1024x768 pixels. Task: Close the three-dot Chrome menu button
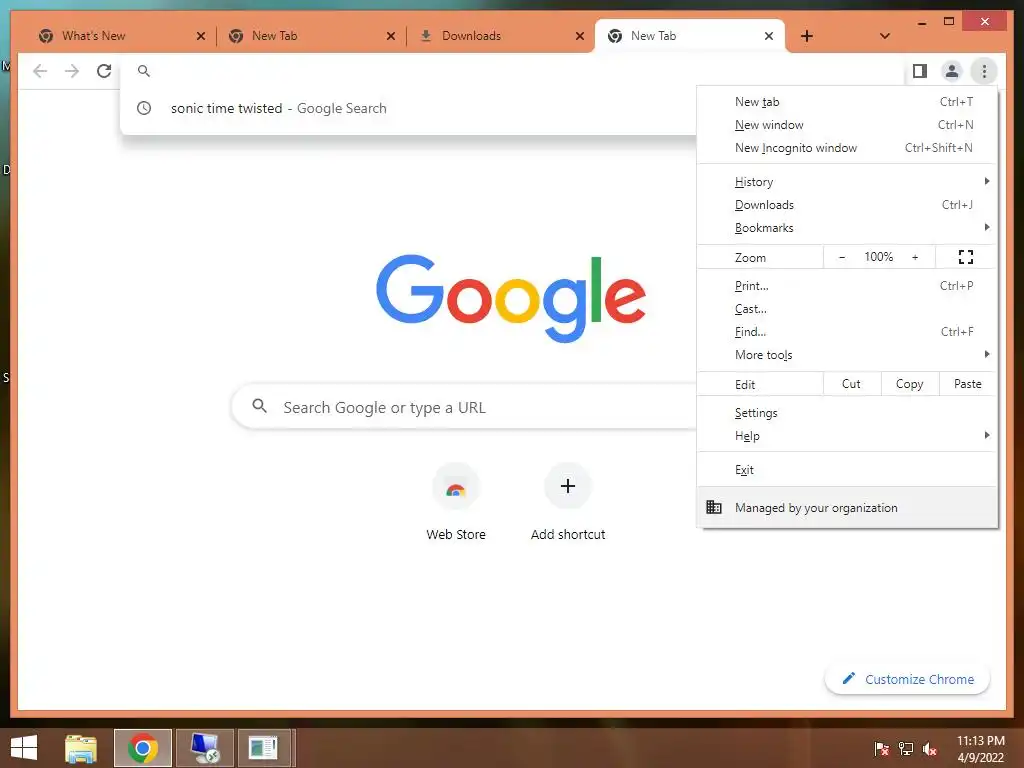984,71
